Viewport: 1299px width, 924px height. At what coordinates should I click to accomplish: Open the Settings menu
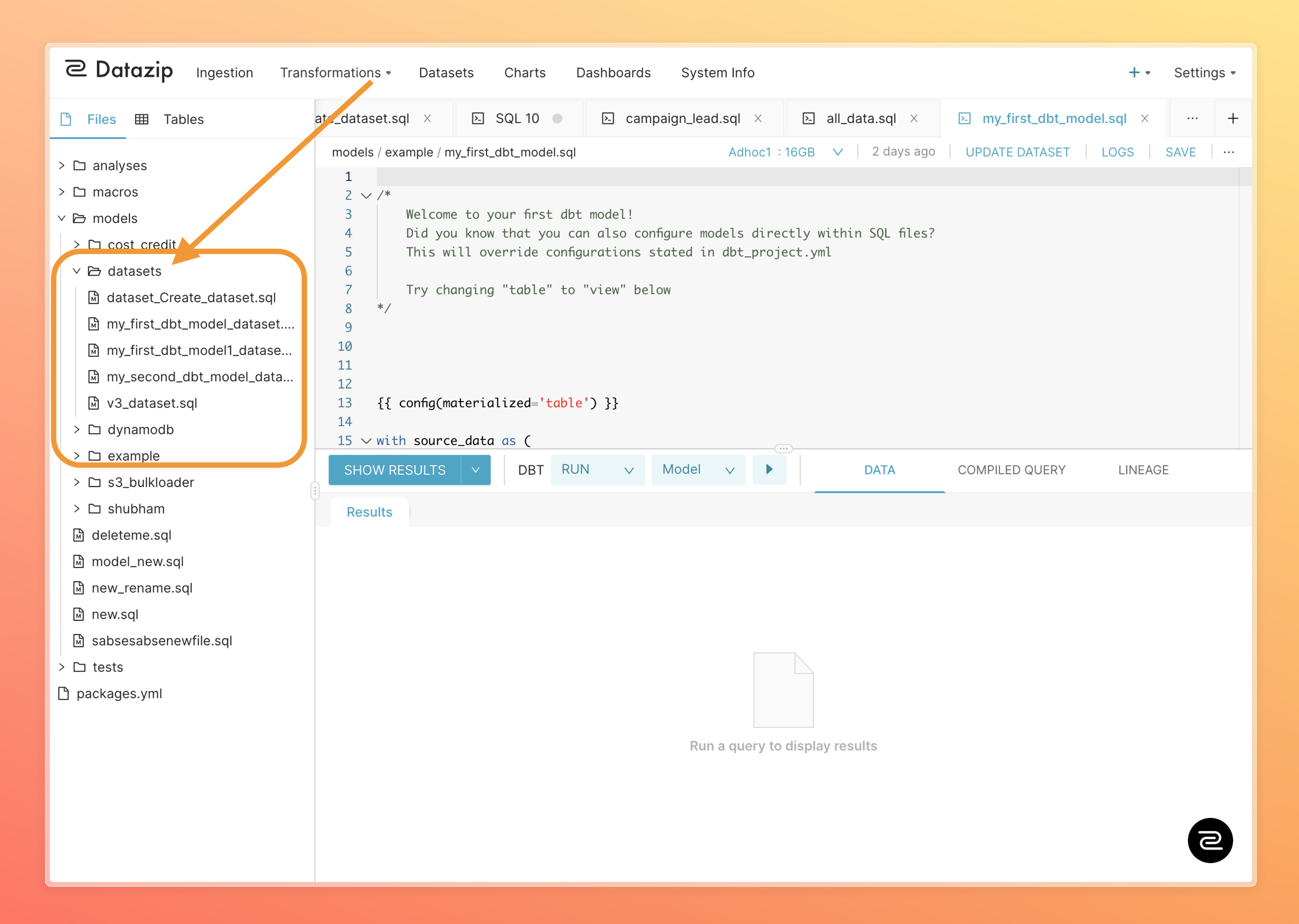[1205, 73]
